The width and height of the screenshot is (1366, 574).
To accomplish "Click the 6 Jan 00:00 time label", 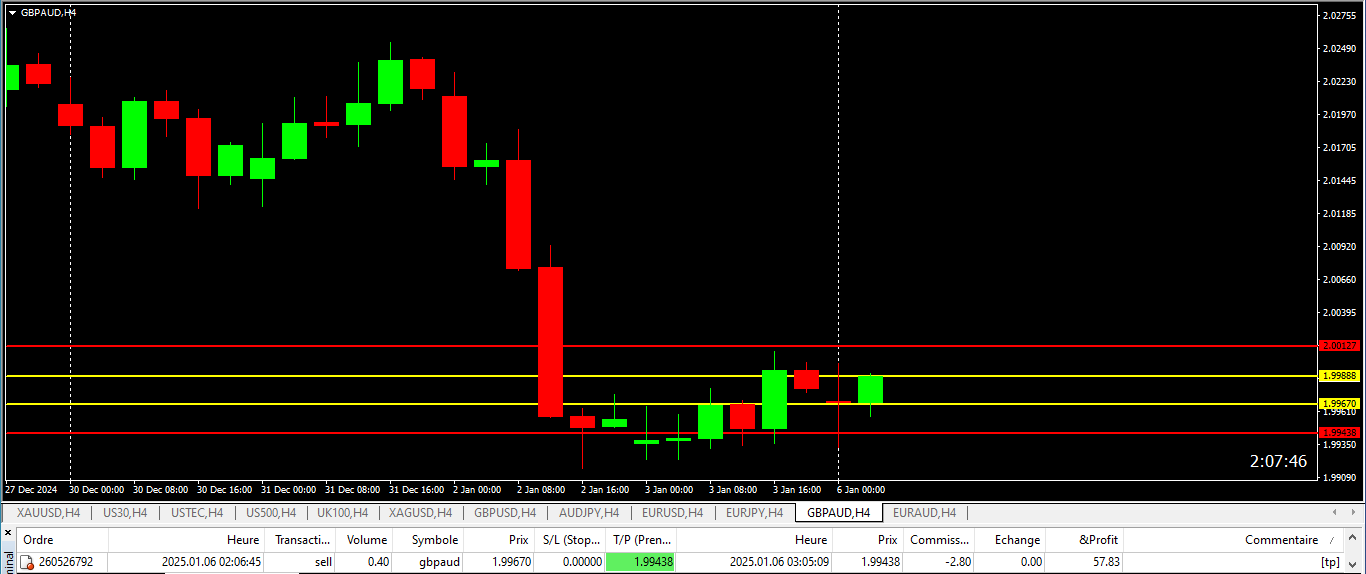I will pos(861,490).
